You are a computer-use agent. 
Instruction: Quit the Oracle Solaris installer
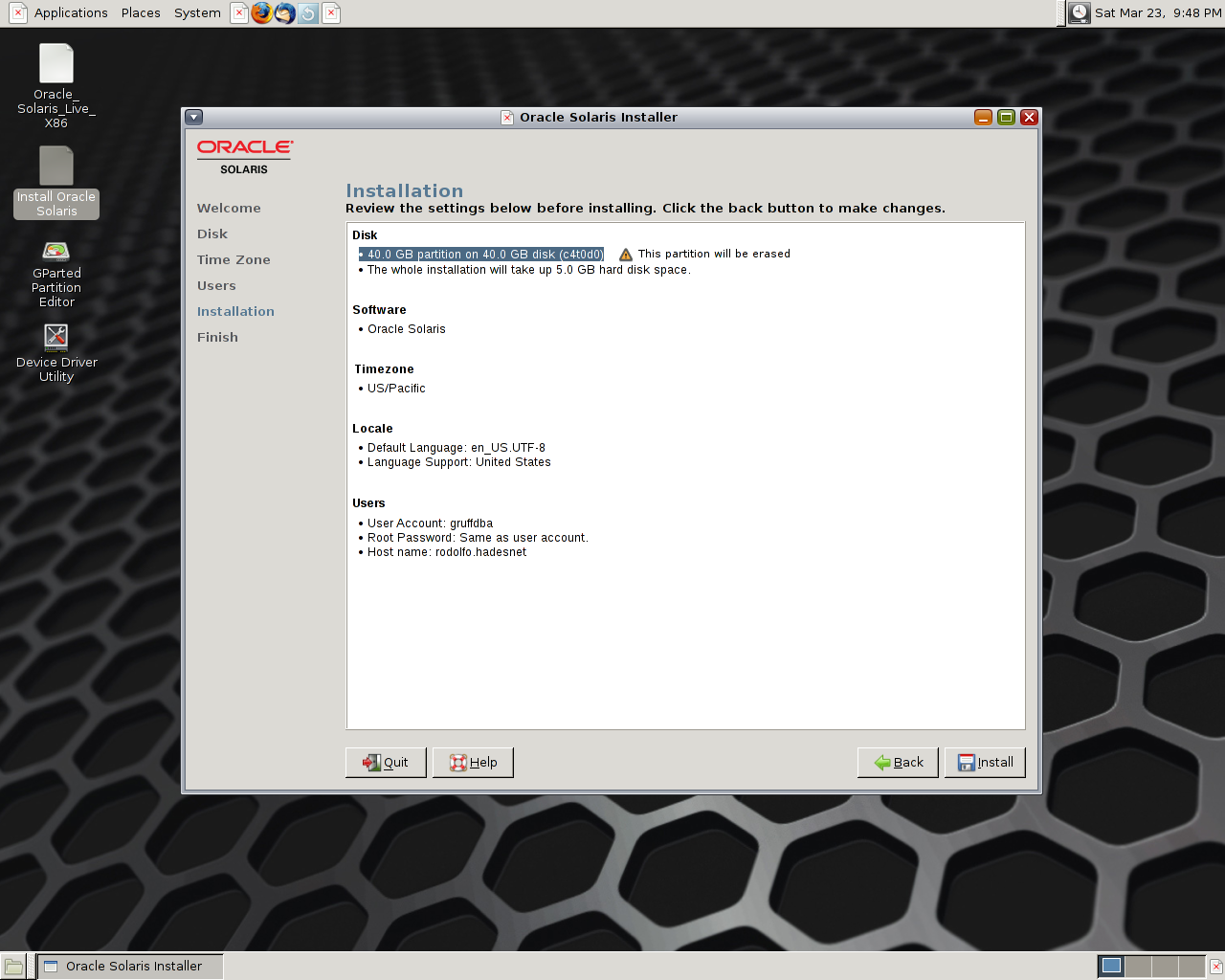386,763
